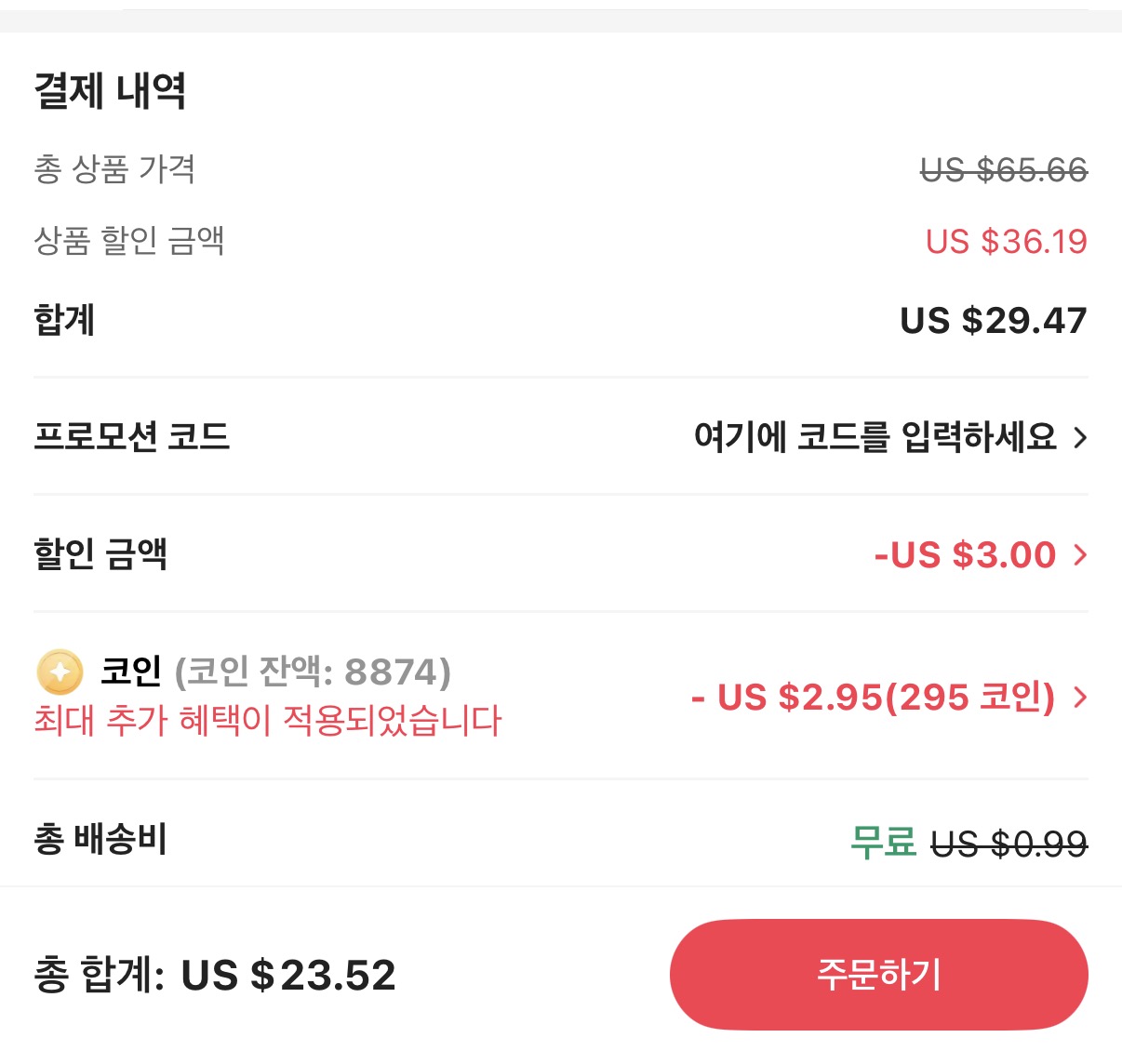Click the 무료 free shipping label
This screenshot has height=1064, width=1122.
tap(882, 842)
